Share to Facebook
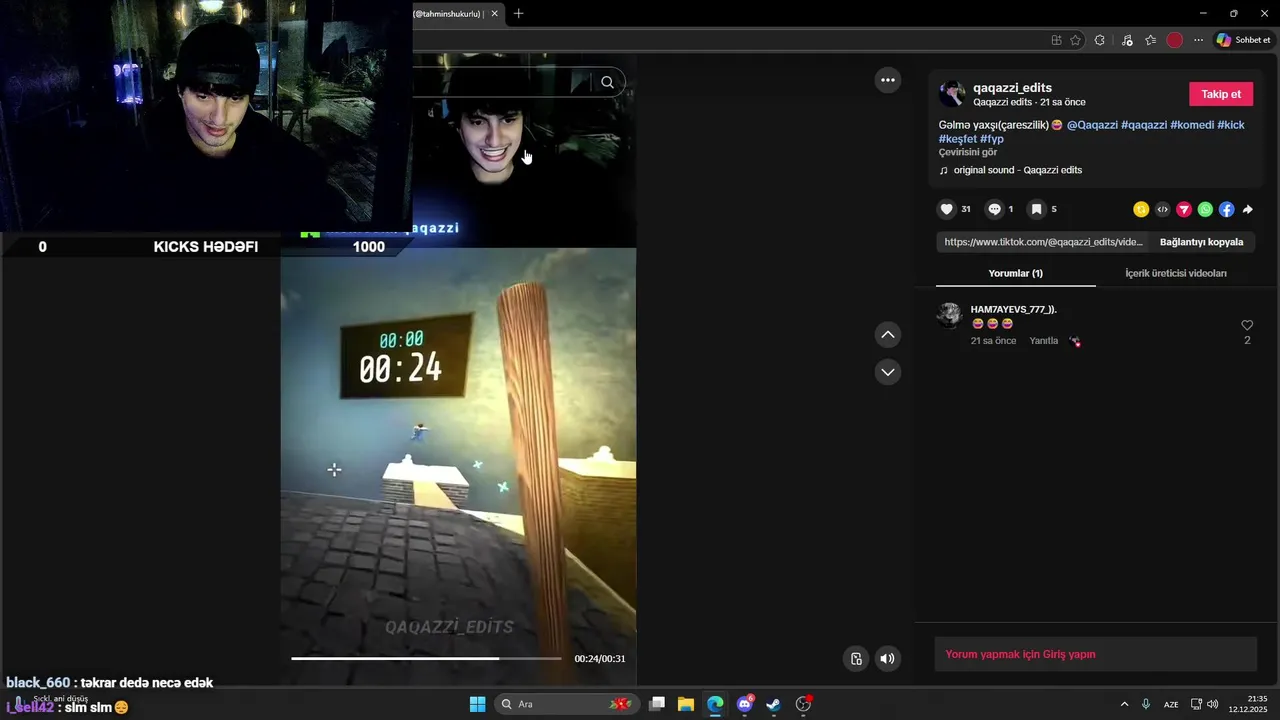This screenshot has height=720, width=1280. (x=1226, y=209)
